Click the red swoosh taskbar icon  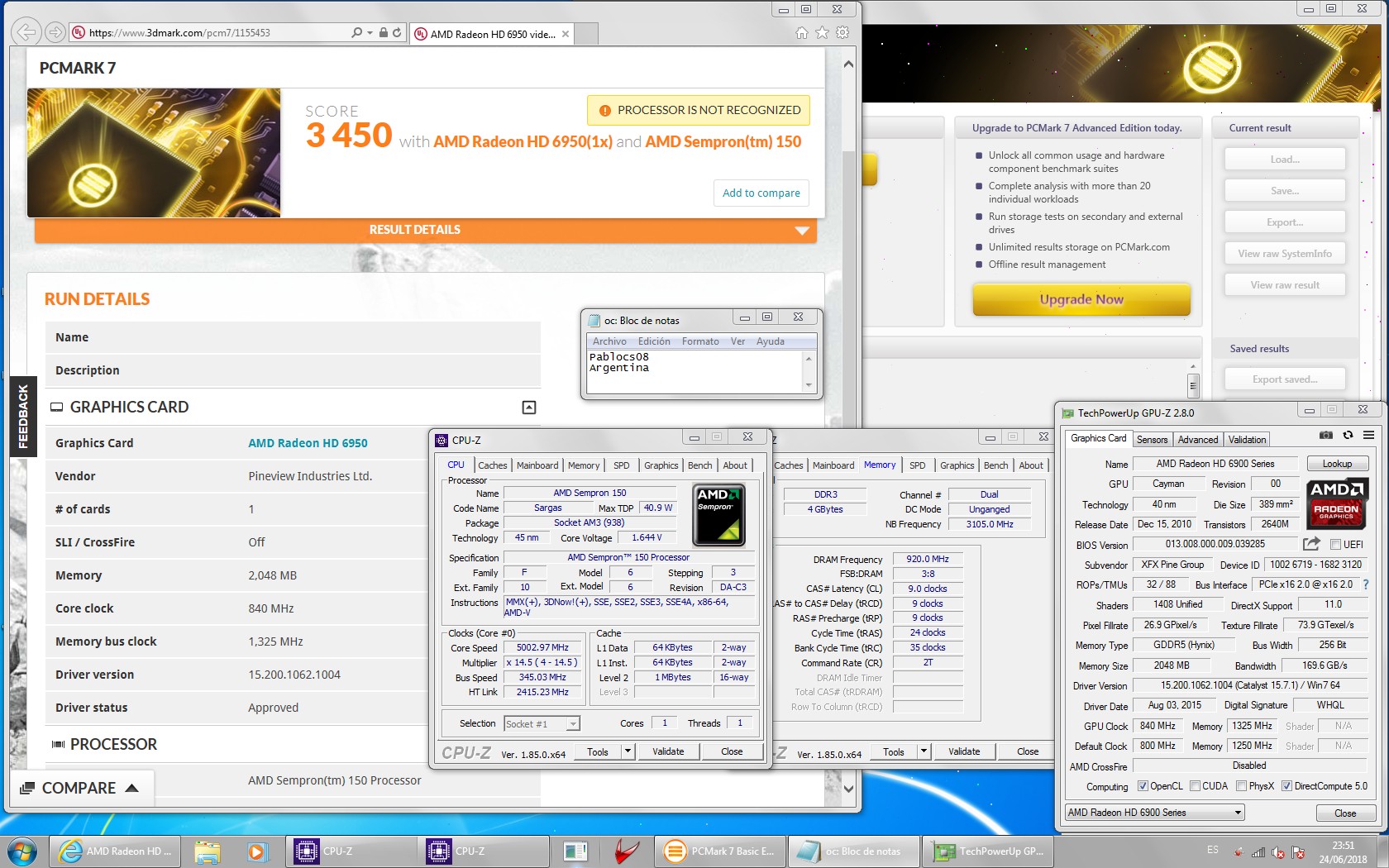tap(627, 851)
